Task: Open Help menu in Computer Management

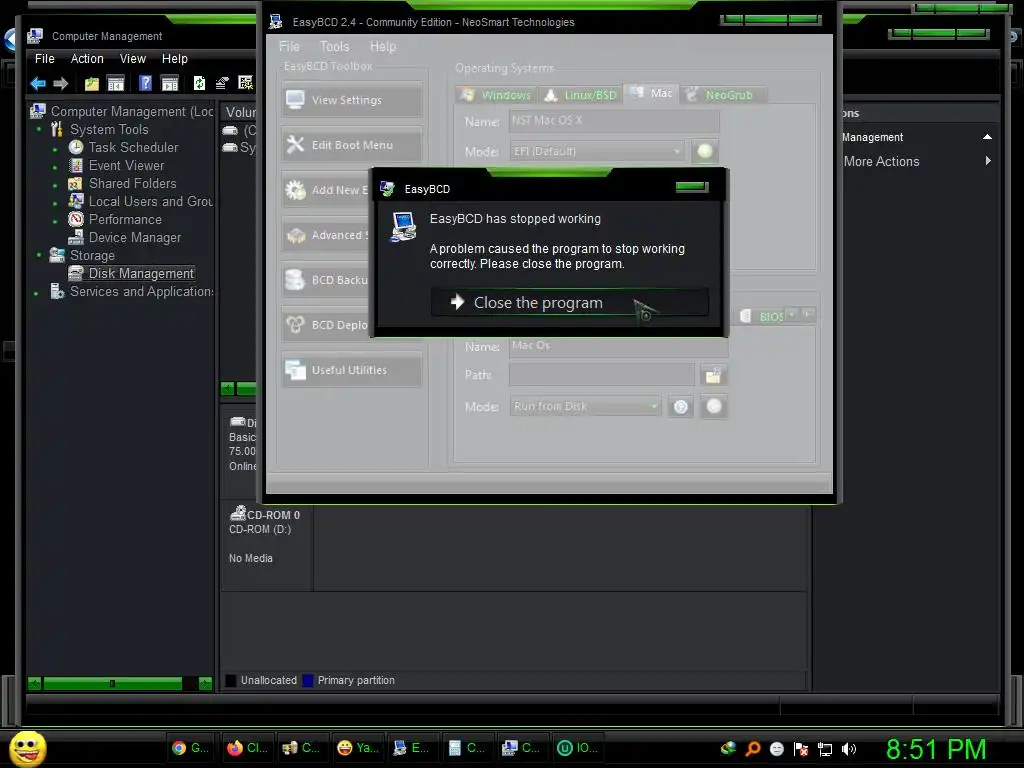Action: point(174,59)
